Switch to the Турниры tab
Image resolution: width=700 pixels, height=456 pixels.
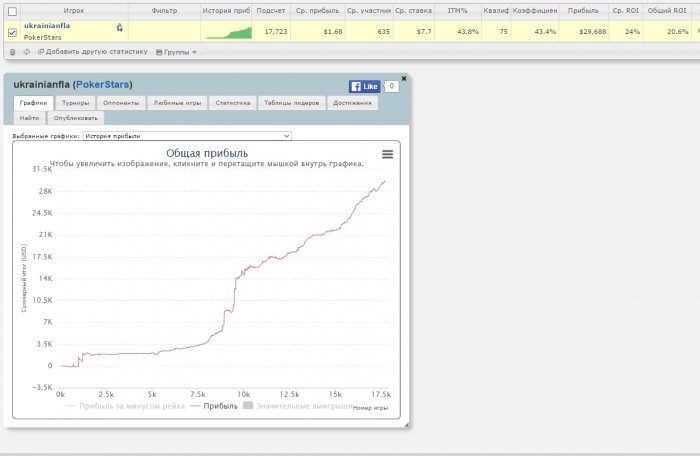75,103
